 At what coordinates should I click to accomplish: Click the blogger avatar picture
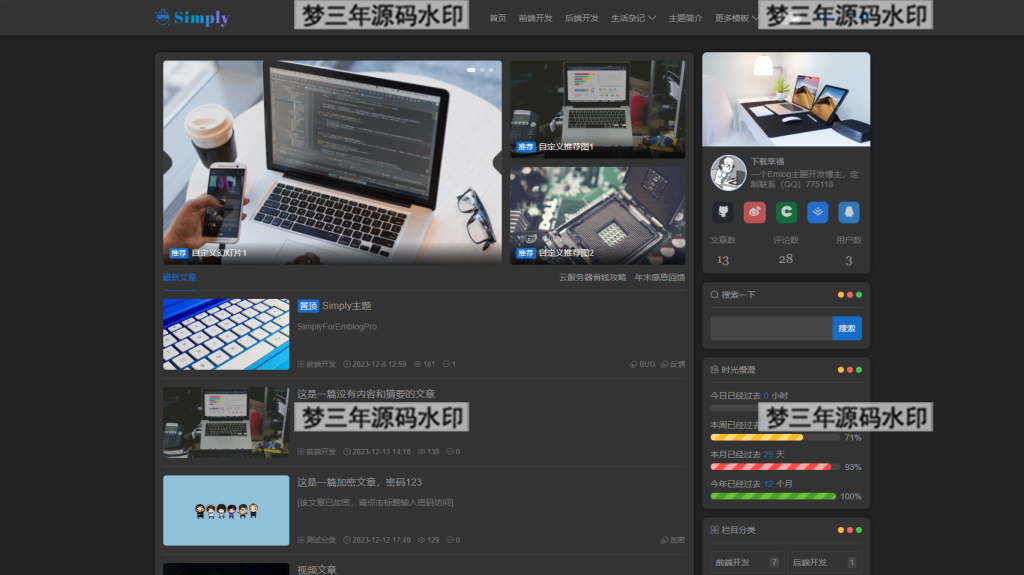728,172
